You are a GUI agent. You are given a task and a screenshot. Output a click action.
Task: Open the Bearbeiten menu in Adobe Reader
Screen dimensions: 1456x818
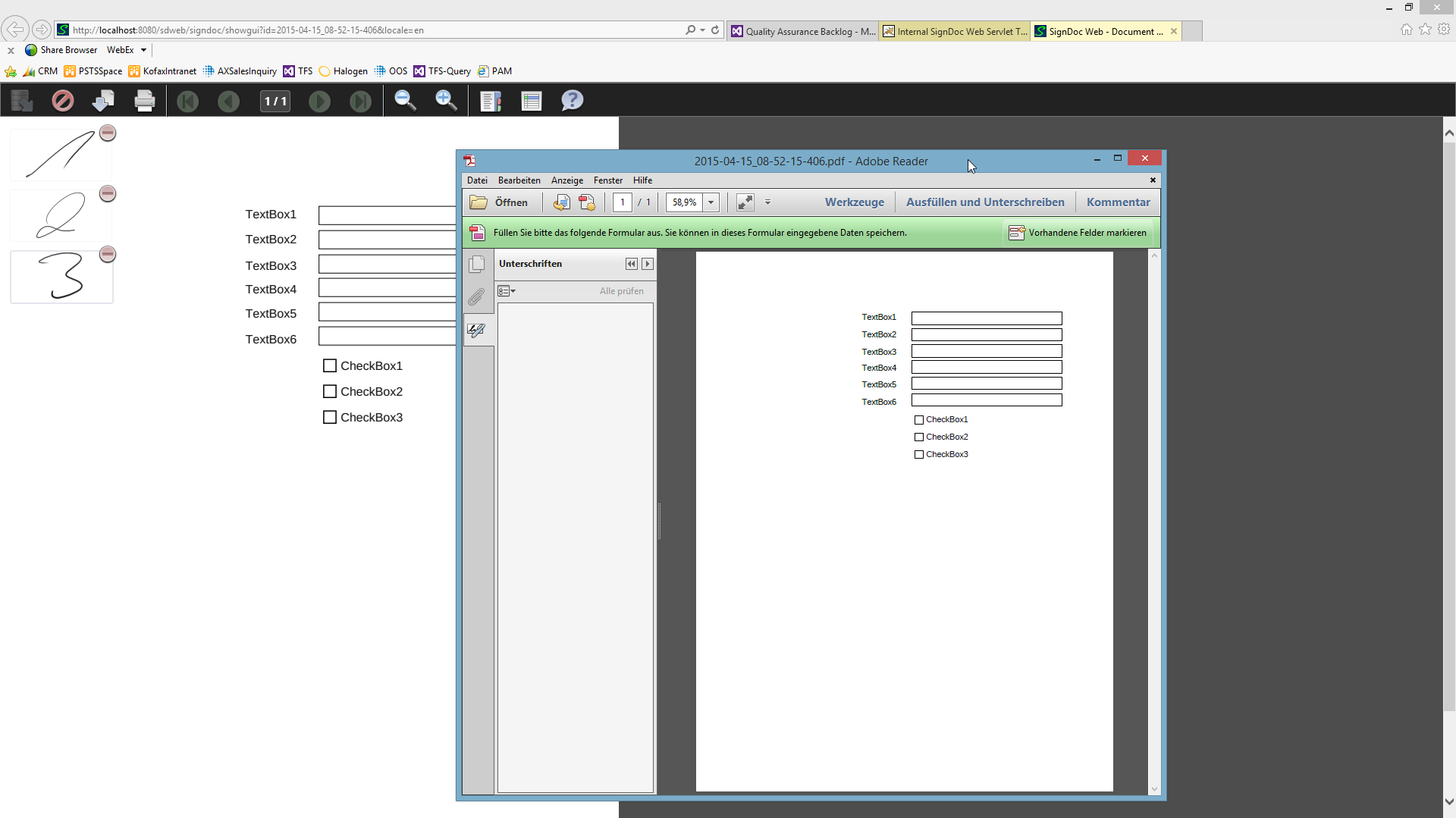click(519, 180)
